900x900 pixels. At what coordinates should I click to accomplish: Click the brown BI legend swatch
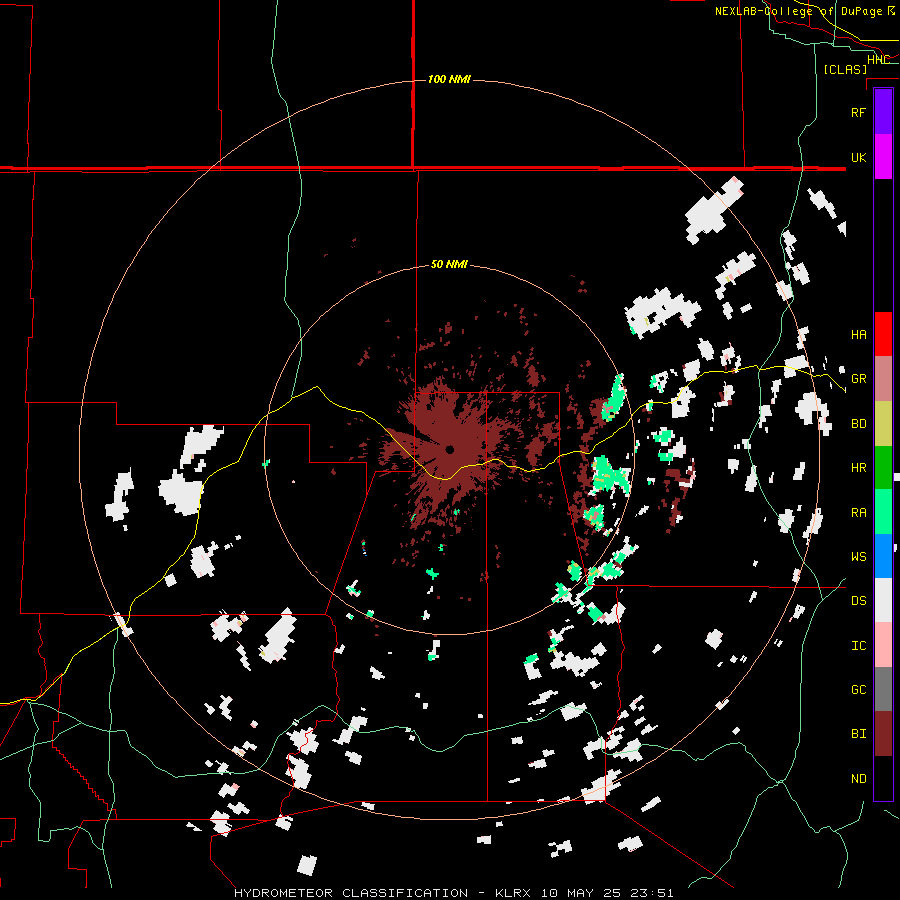[883, 734]
